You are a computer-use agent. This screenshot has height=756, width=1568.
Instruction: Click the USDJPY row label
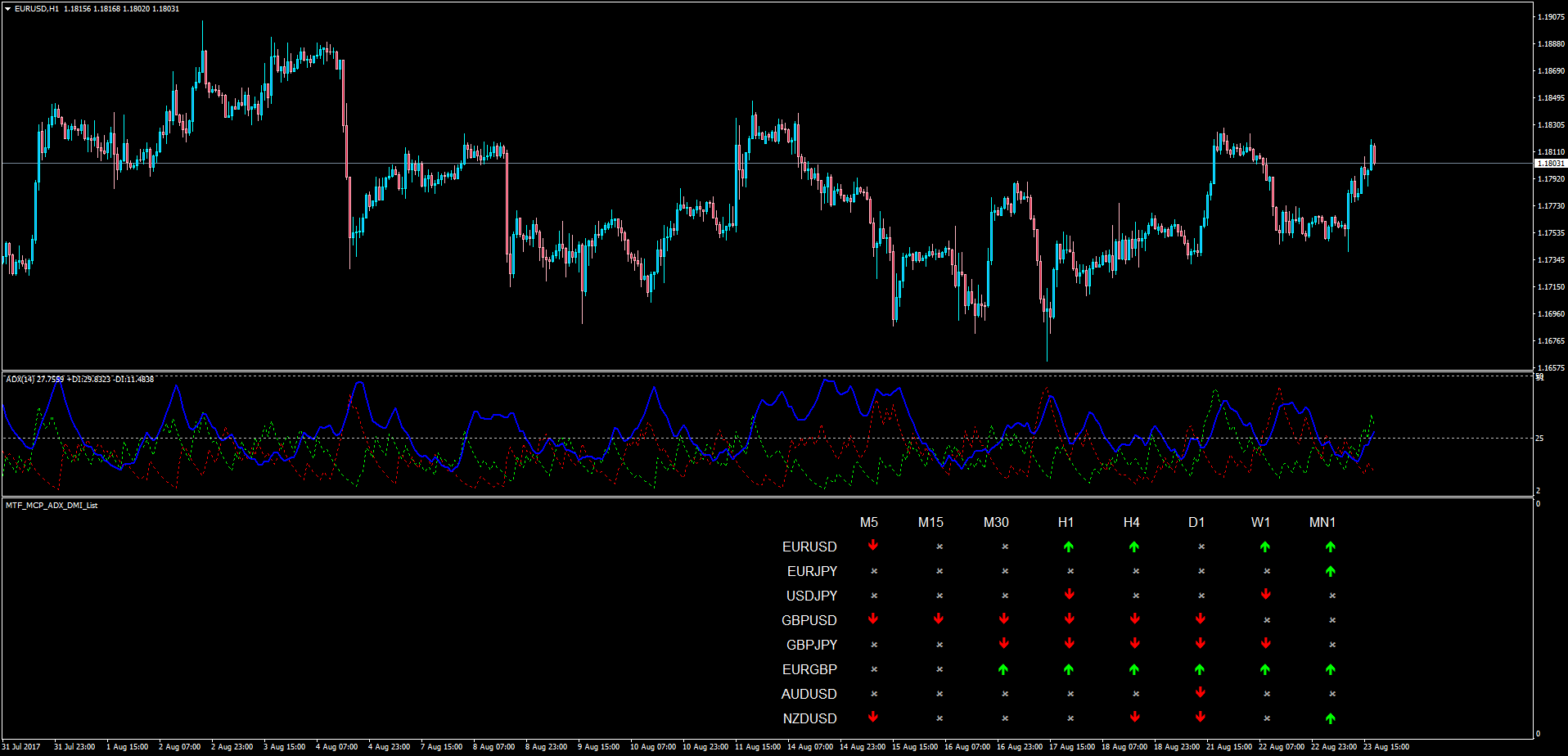point(812,596)
